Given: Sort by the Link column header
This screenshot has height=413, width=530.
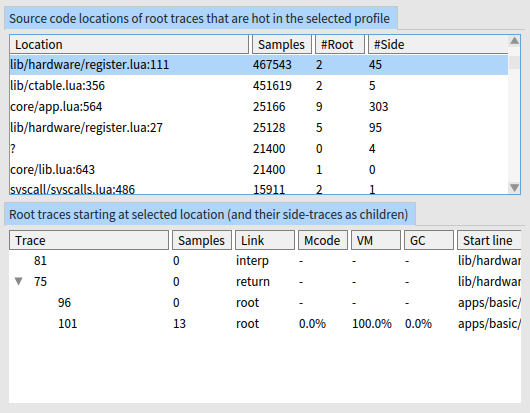Looking at the screenshot, I should (x=265, y=240).
